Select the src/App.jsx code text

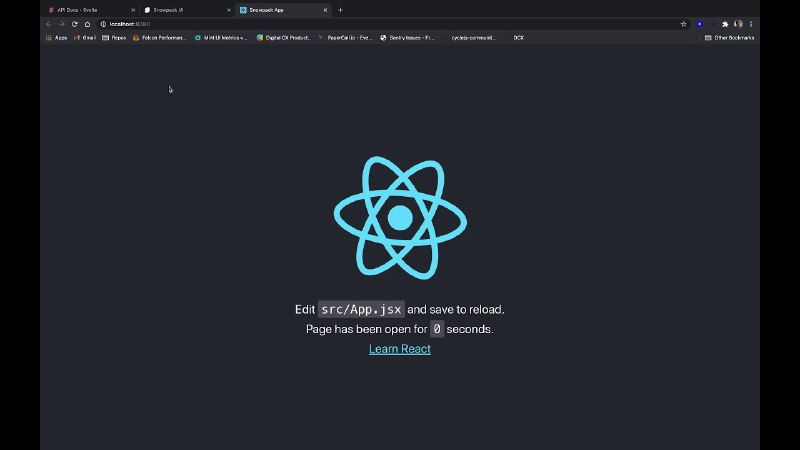361,309
